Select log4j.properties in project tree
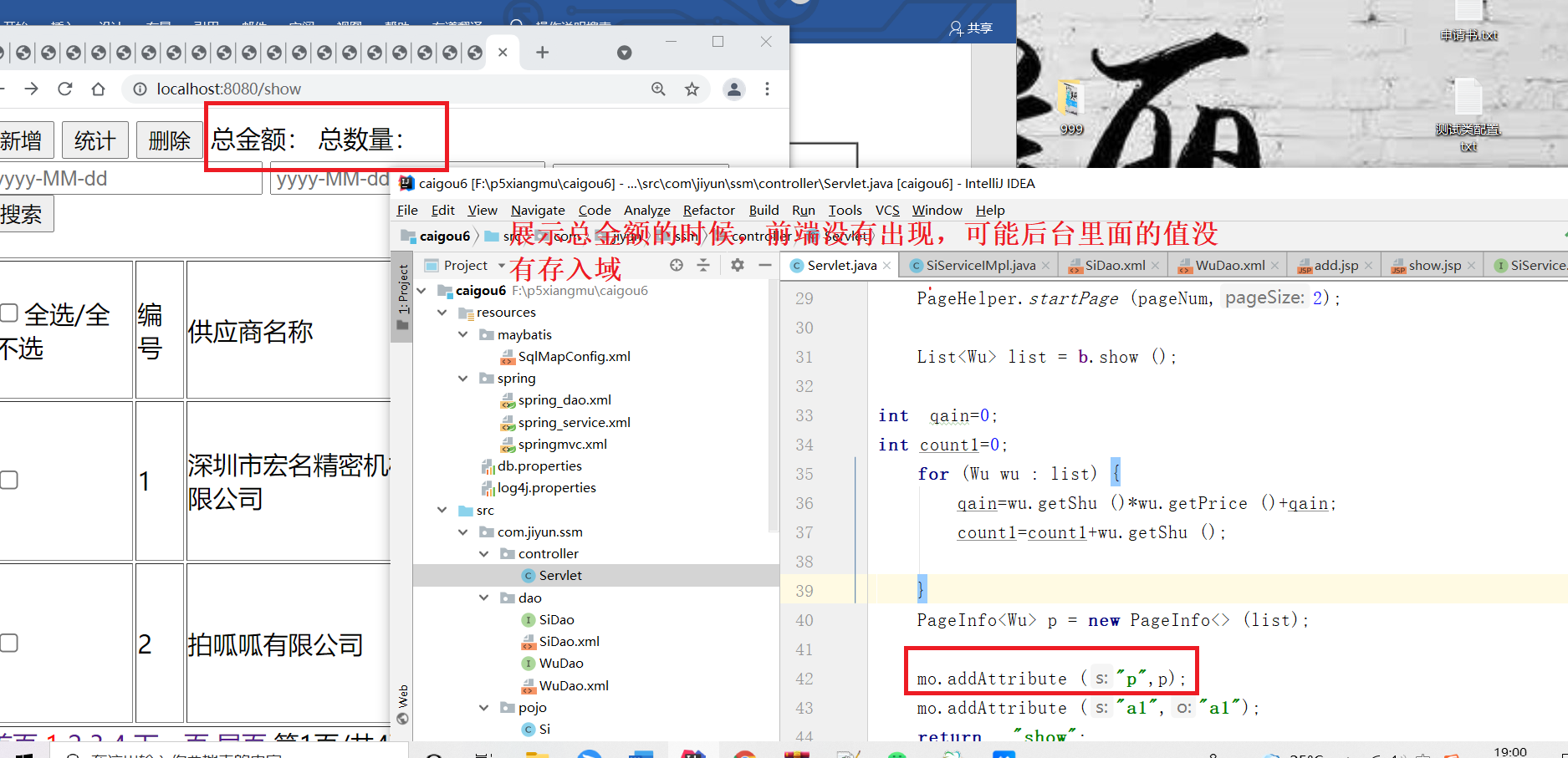The image size is (1568, 758). pyautogui.click(x=546, y=487)
